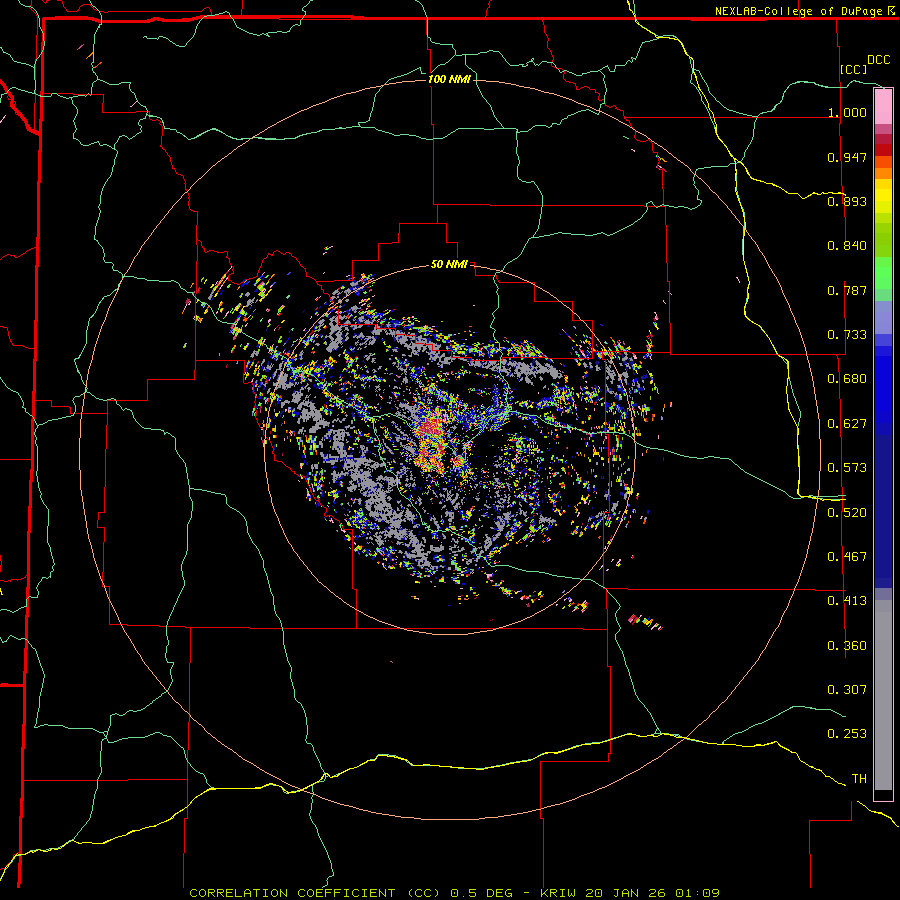This screenshot has height=900, width=900.
Task: Select the 1.000 scale value
Action: pyautogui.click(x=847, y=112)
